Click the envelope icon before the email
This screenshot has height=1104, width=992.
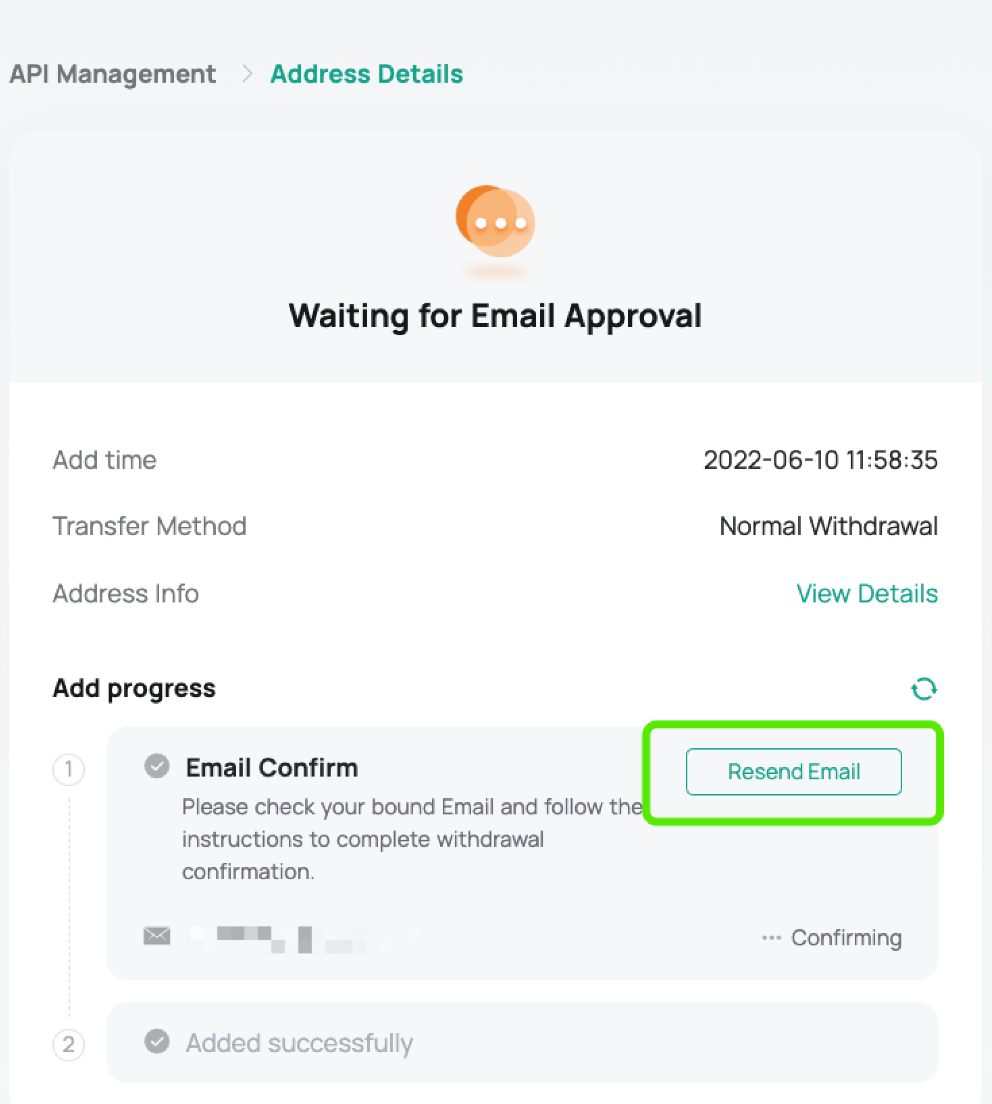click(157, 936)
